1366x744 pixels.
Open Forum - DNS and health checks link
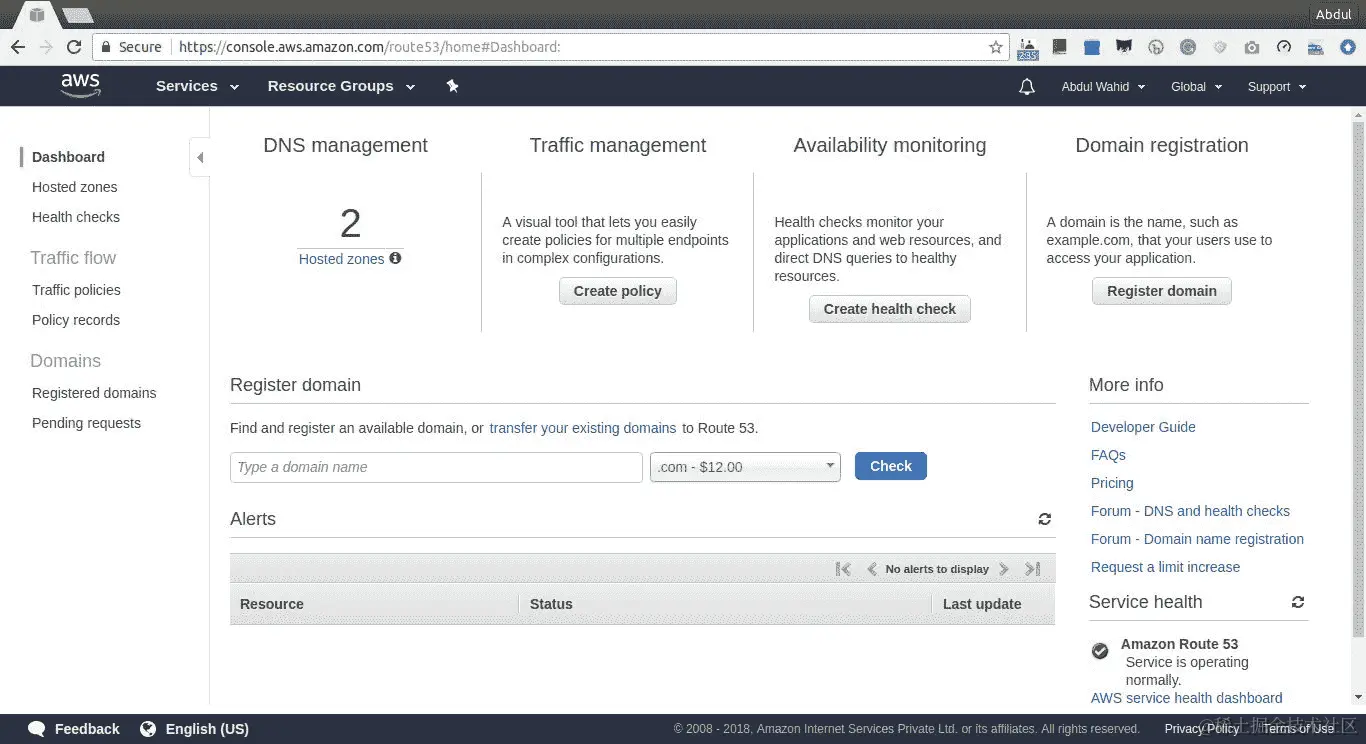1190,511
